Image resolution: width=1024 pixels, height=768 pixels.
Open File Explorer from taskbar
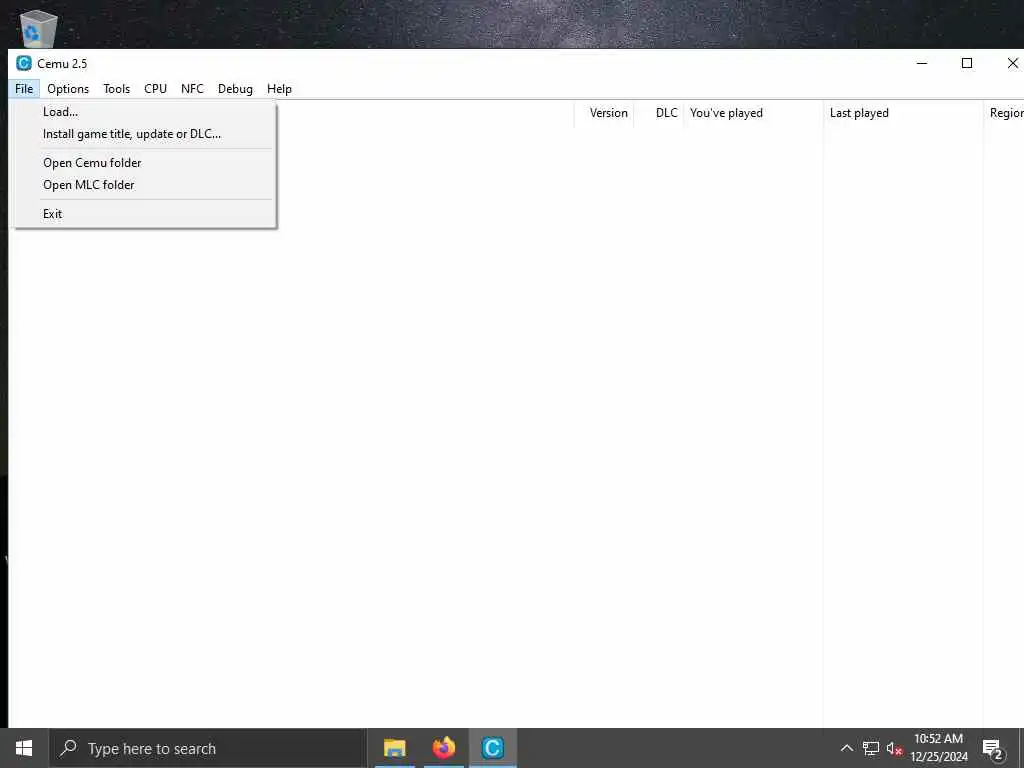394,748
